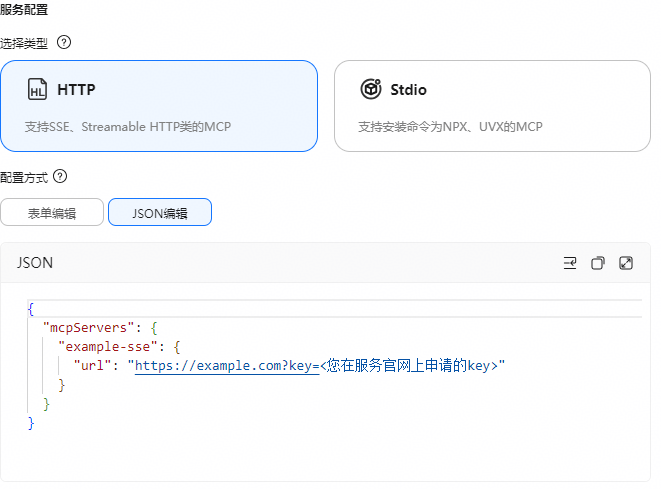Switch to 表单编辑 mode
Viewport: 661px width, 489px height.
pyautogui.click(x=52, y=212)
